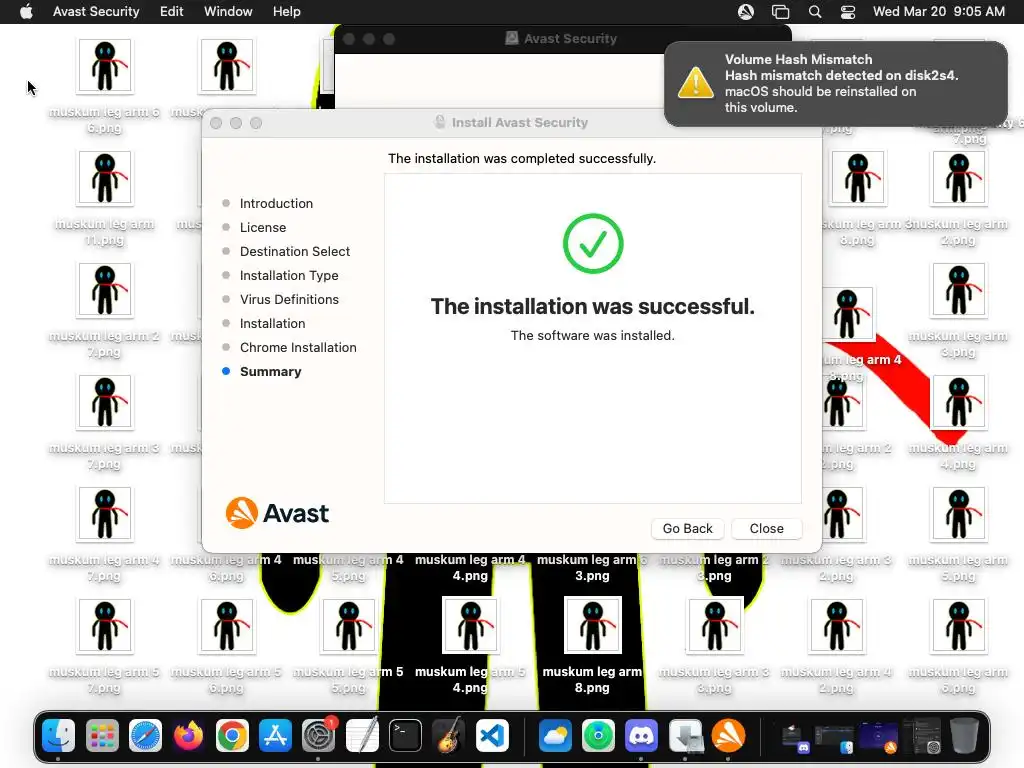Select file muskum leg arm 8.png

click(593, 626)
